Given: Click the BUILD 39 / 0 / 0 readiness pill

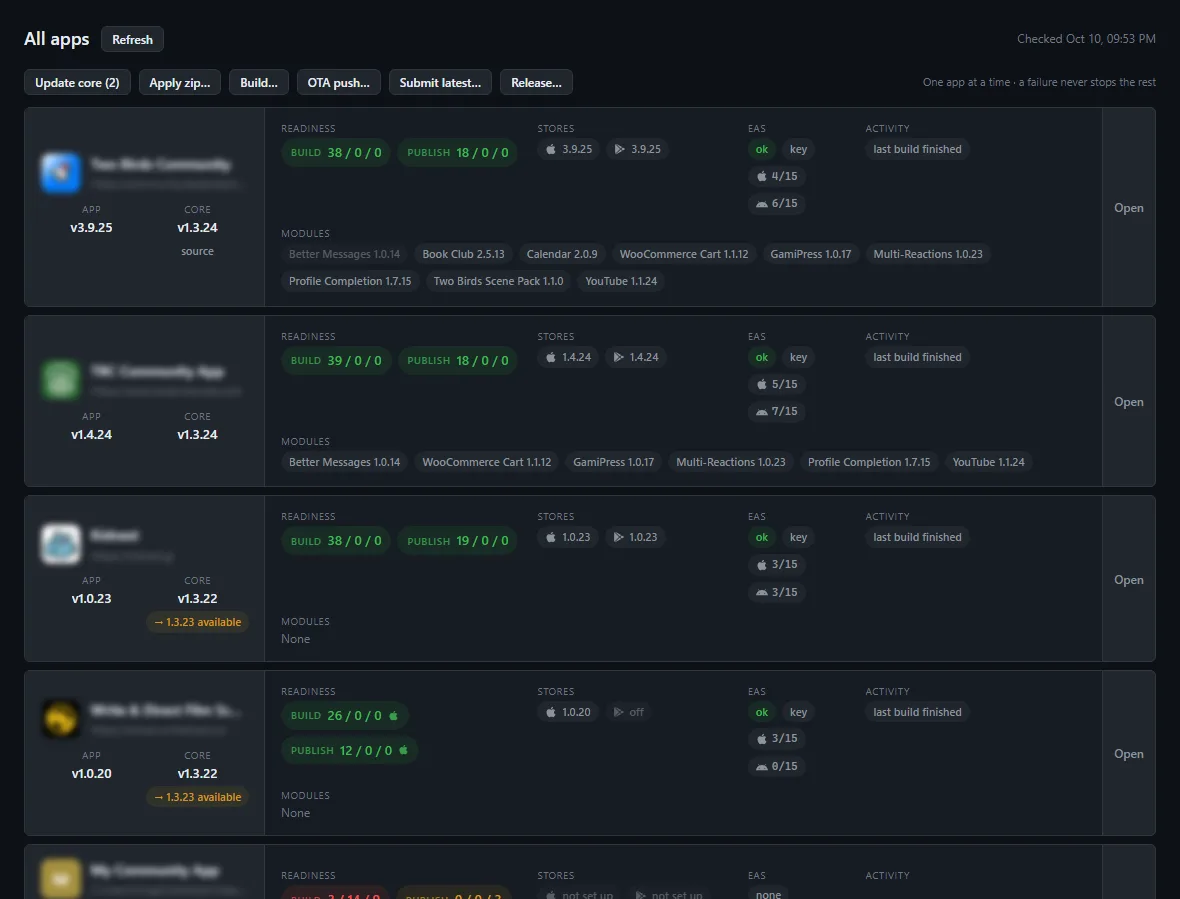Looking at the screenshot, I should click(x=336, y=360).
